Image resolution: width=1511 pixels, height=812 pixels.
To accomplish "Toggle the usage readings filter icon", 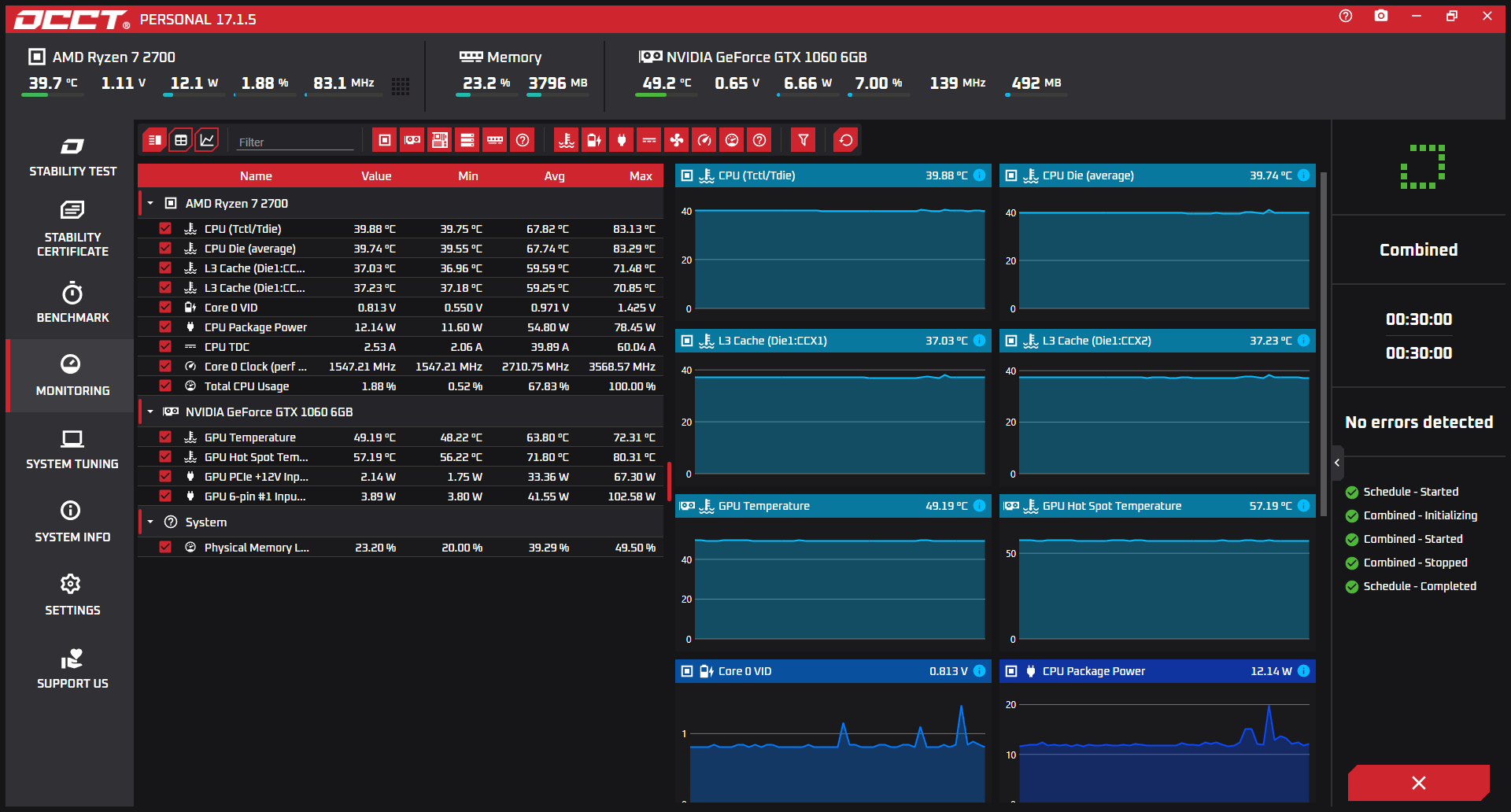I will tap(732, 140).
